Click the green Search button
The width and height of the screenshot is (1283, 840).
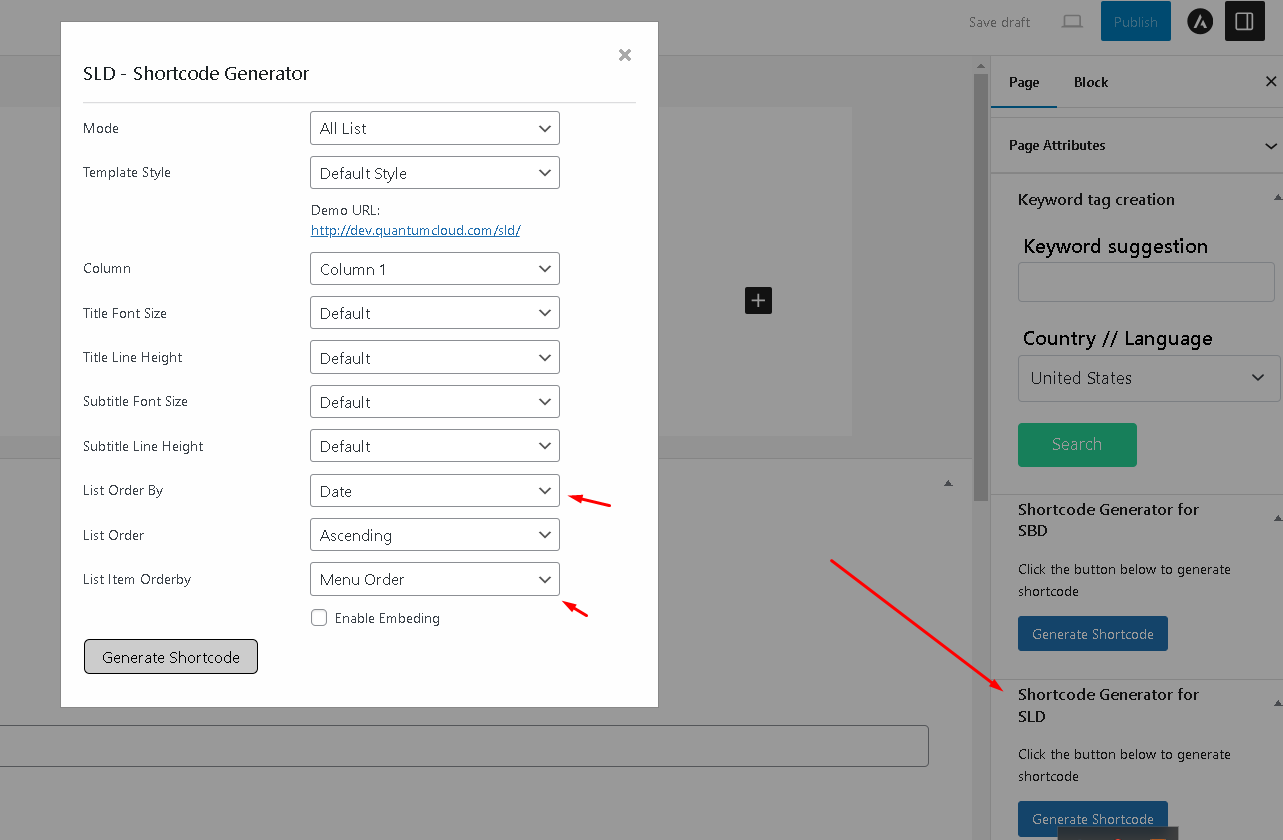(x=1077, y=445)
